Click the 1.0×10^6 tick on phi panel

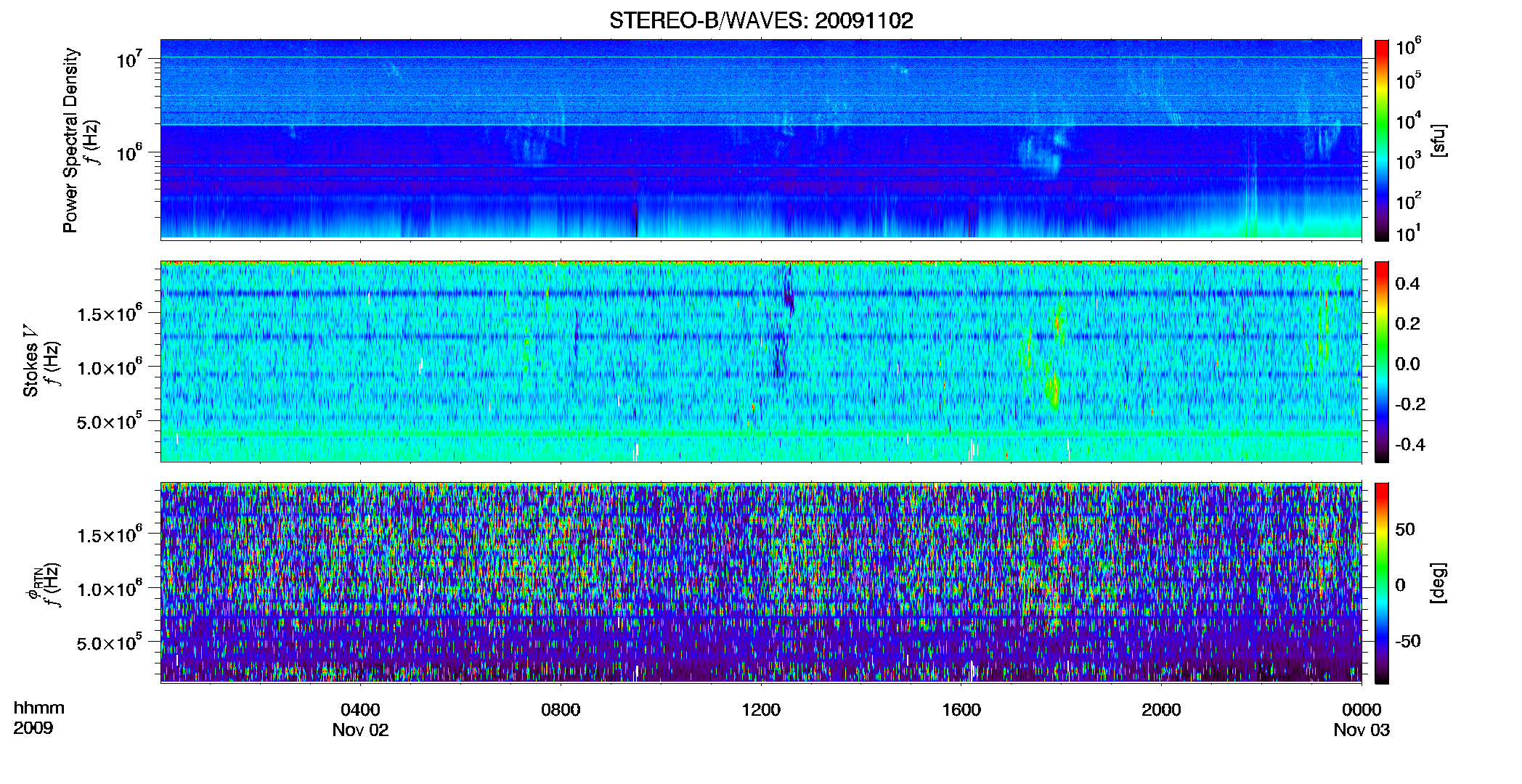[x=110, y=588]
